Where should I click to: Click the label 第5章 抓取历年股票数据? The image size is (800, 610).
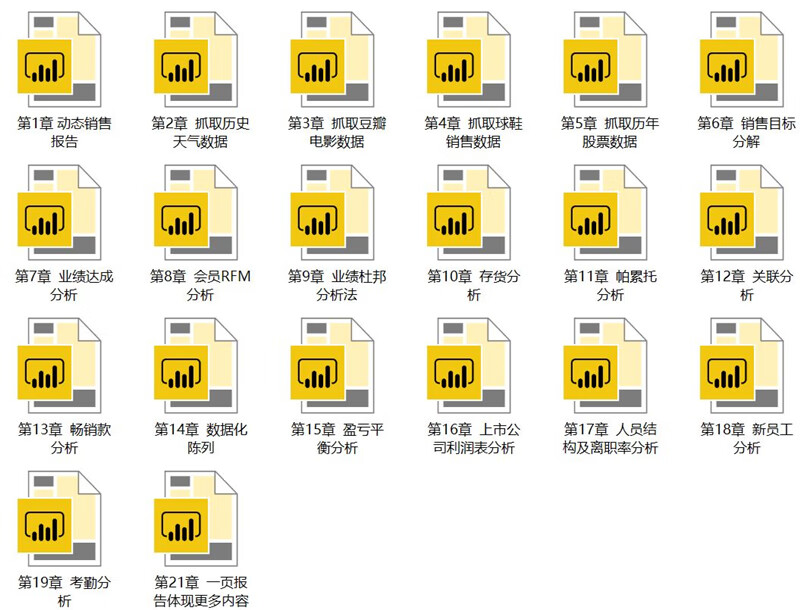(x=610, y=132)
